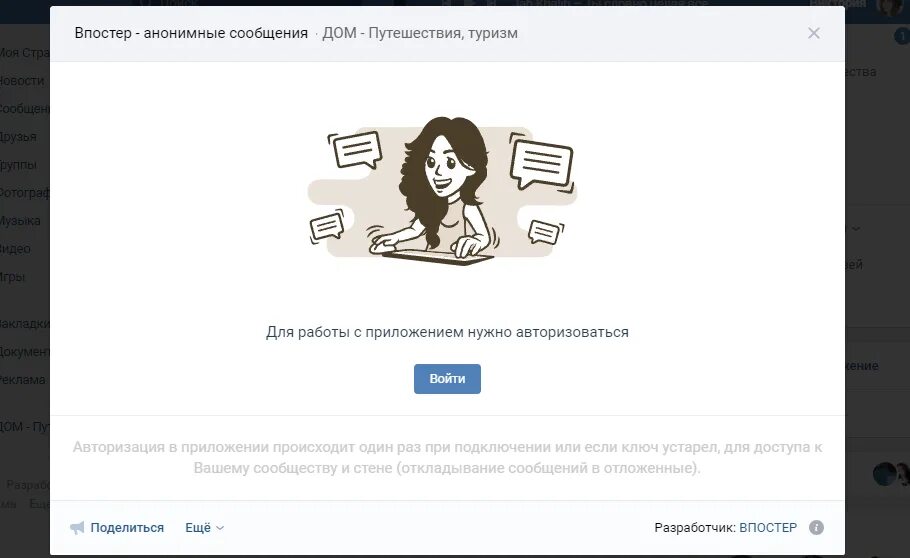Click the Поделиться share link
Image resolution: width=910 pixels, height=558 pixels.
(127, 527)
